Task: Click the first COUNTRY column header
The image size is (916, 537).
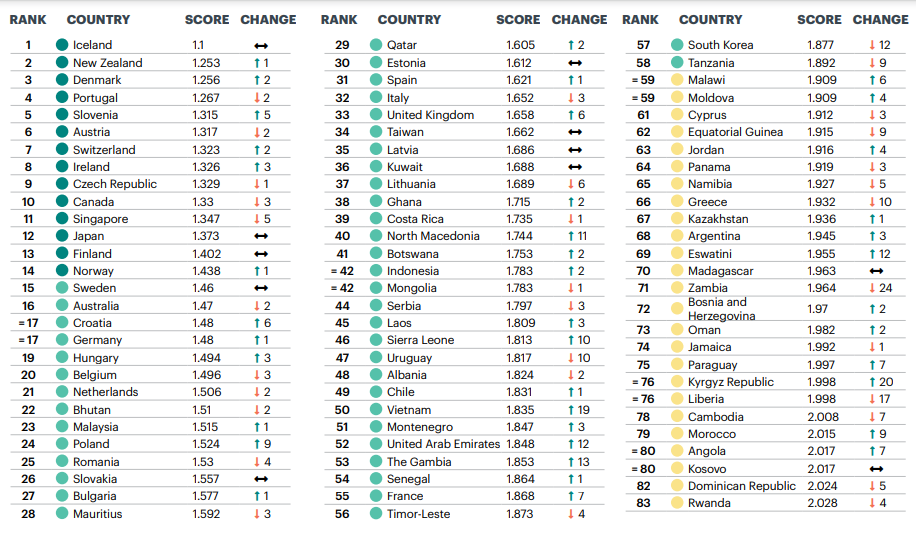Action: coord(98,20)
